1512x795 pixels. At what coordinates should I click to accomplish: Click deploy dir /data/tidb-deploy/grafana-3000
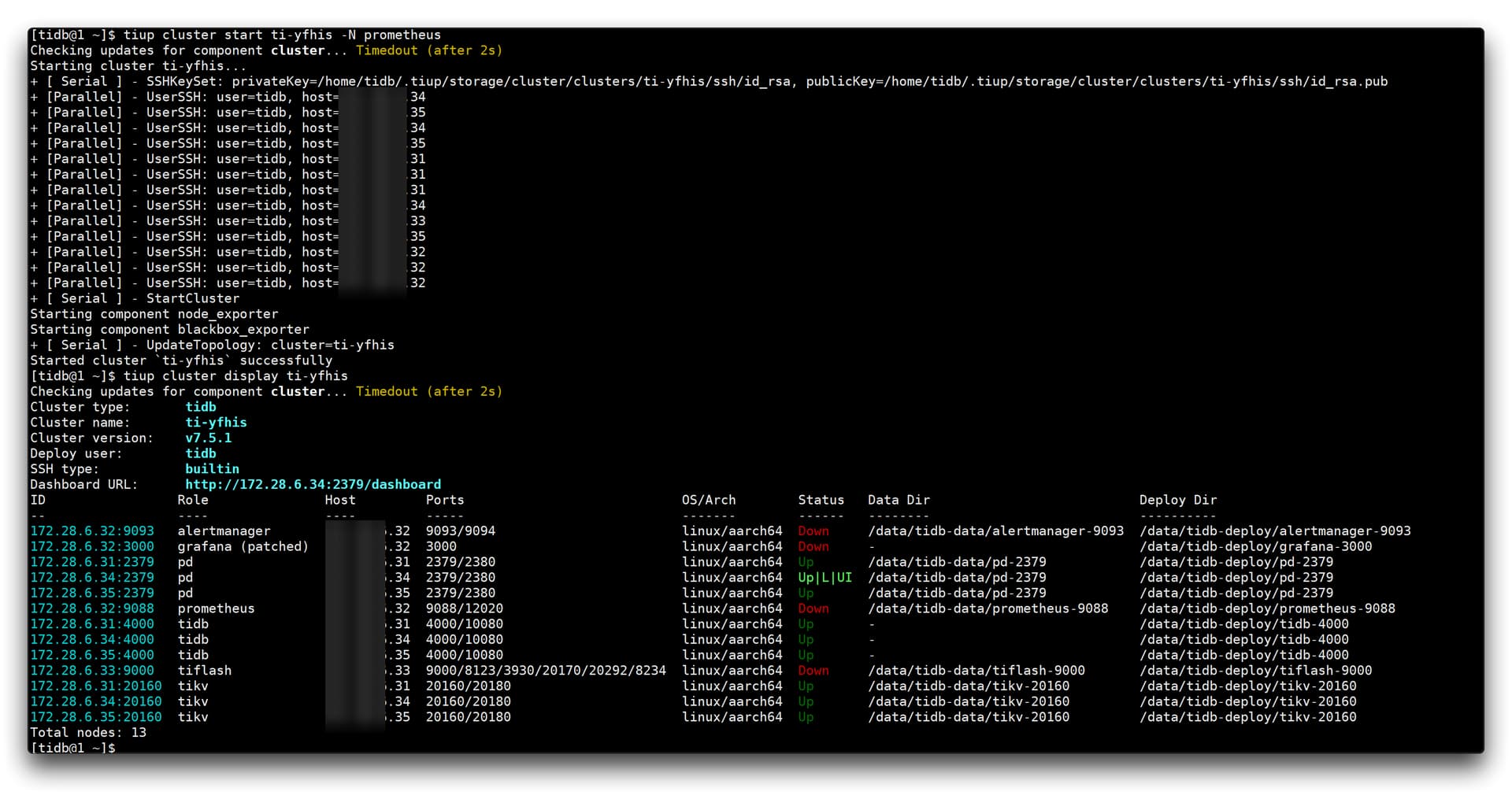point(1256,546)
